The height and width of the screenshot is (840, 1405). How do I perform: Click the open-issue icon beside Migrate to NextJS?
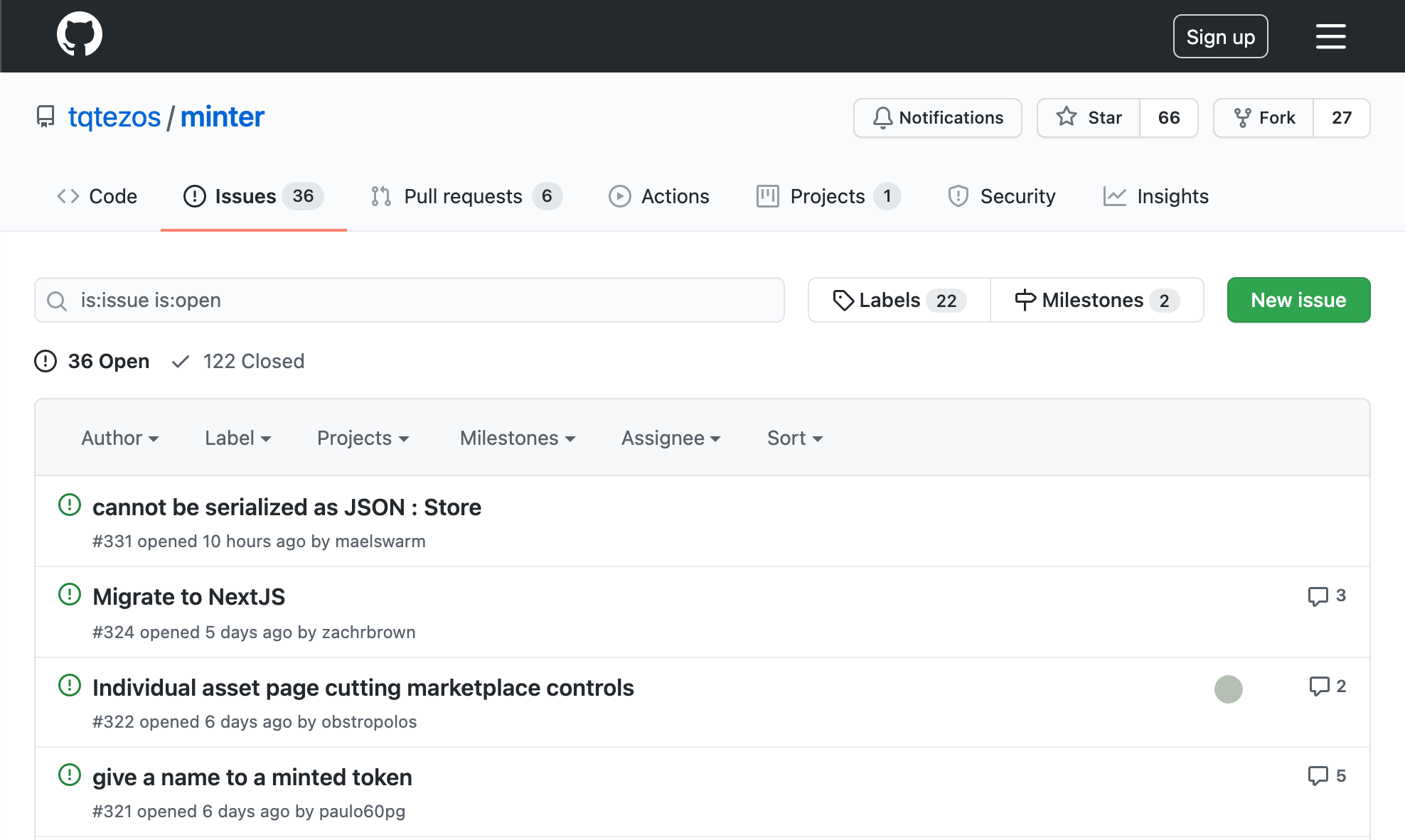click(70, 594)
